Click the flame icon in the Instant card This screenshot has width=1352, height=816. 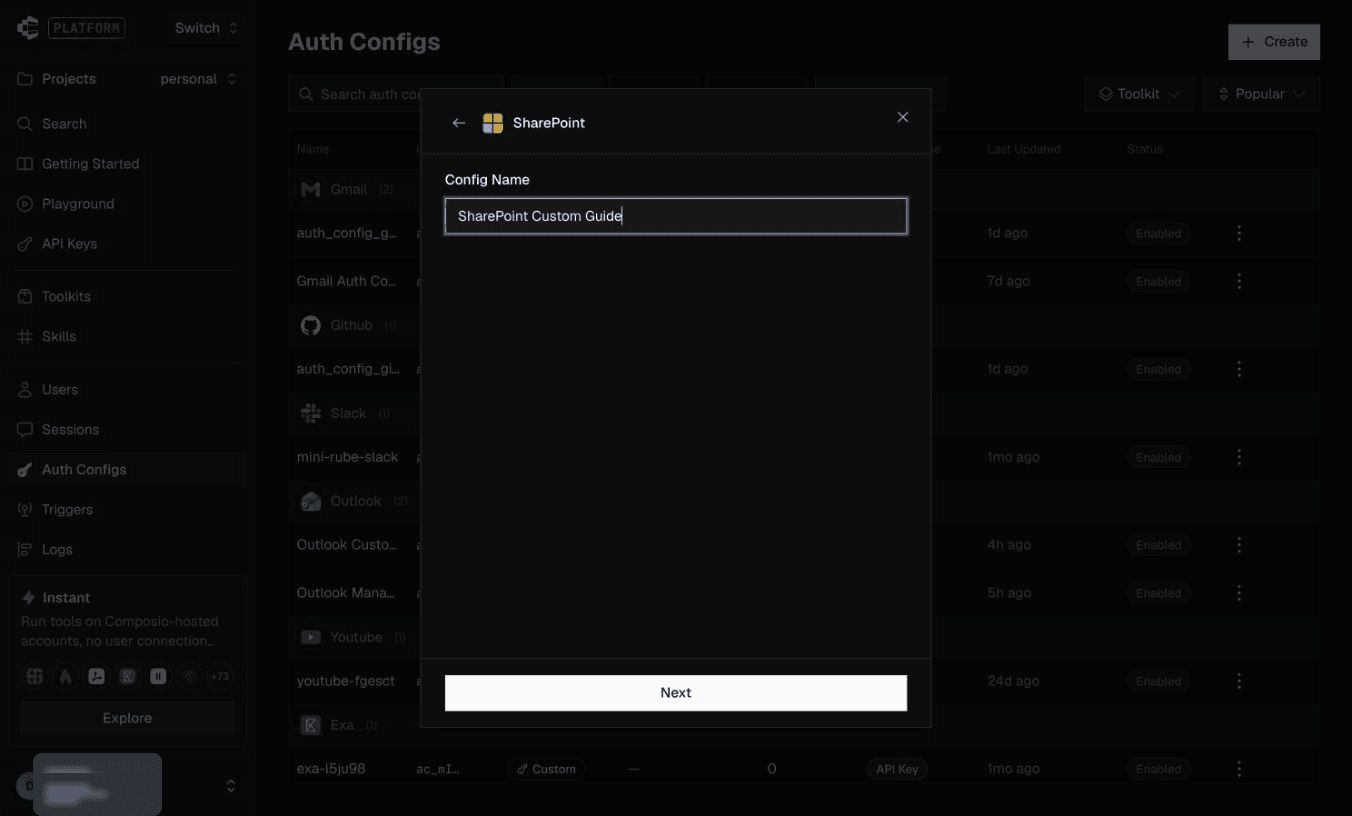66,676
